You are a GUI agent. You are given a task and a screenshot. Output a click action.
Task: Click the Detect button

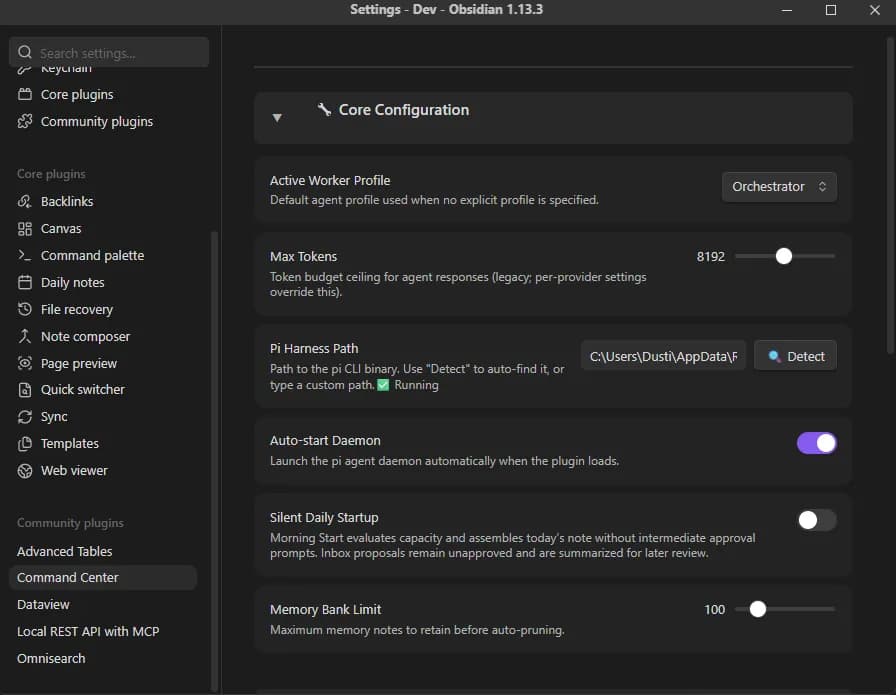click(795, 356)
